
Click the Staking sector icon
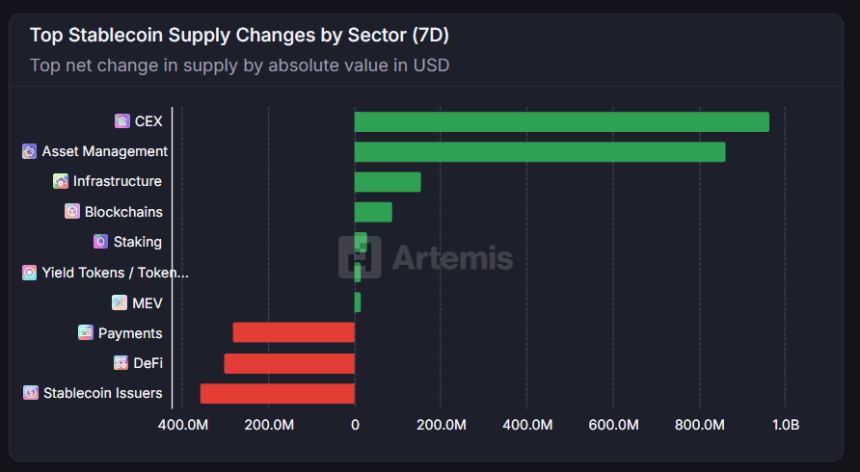[100, 242]
